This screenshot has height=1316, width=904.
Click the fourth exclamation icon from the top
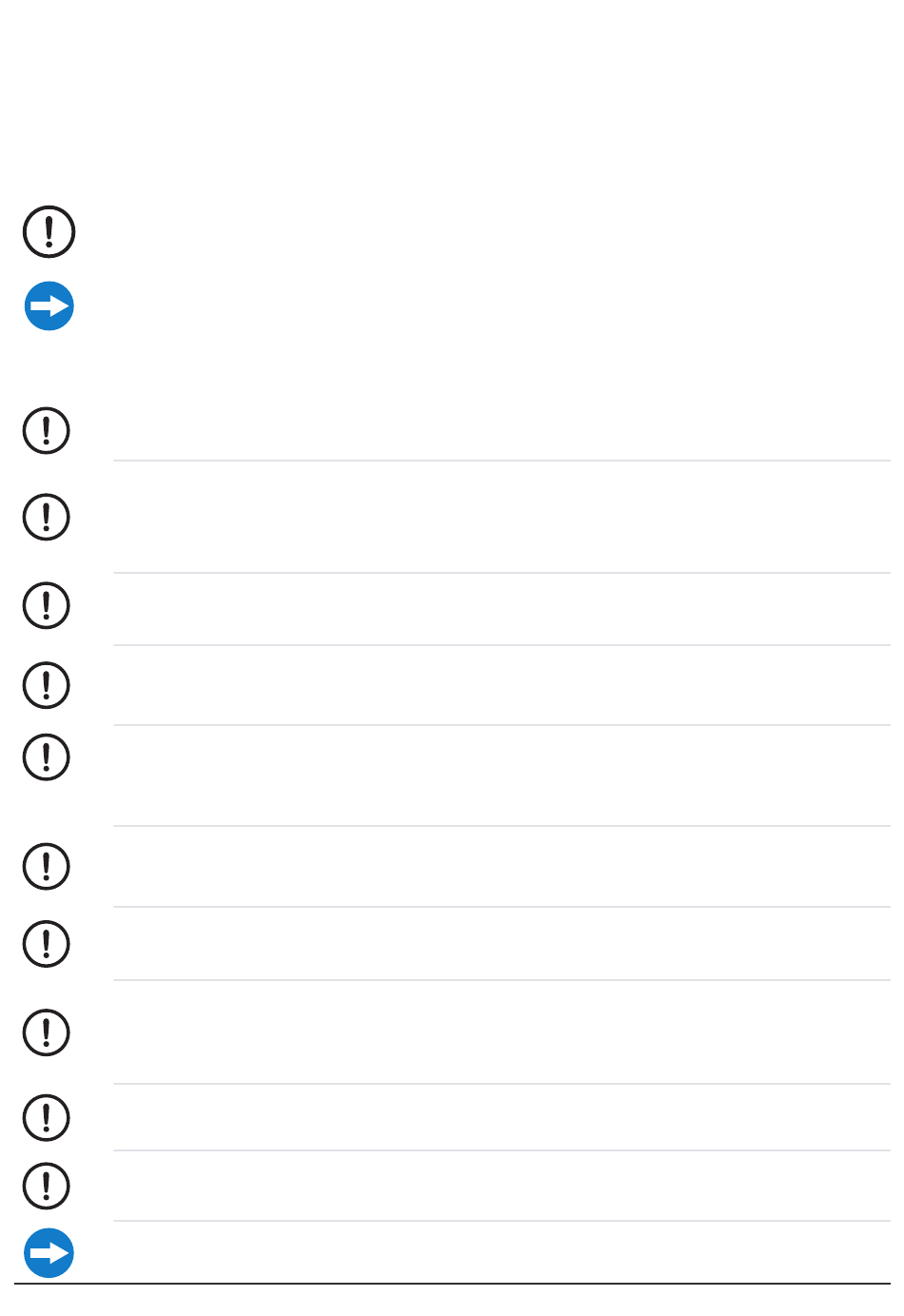47,605
